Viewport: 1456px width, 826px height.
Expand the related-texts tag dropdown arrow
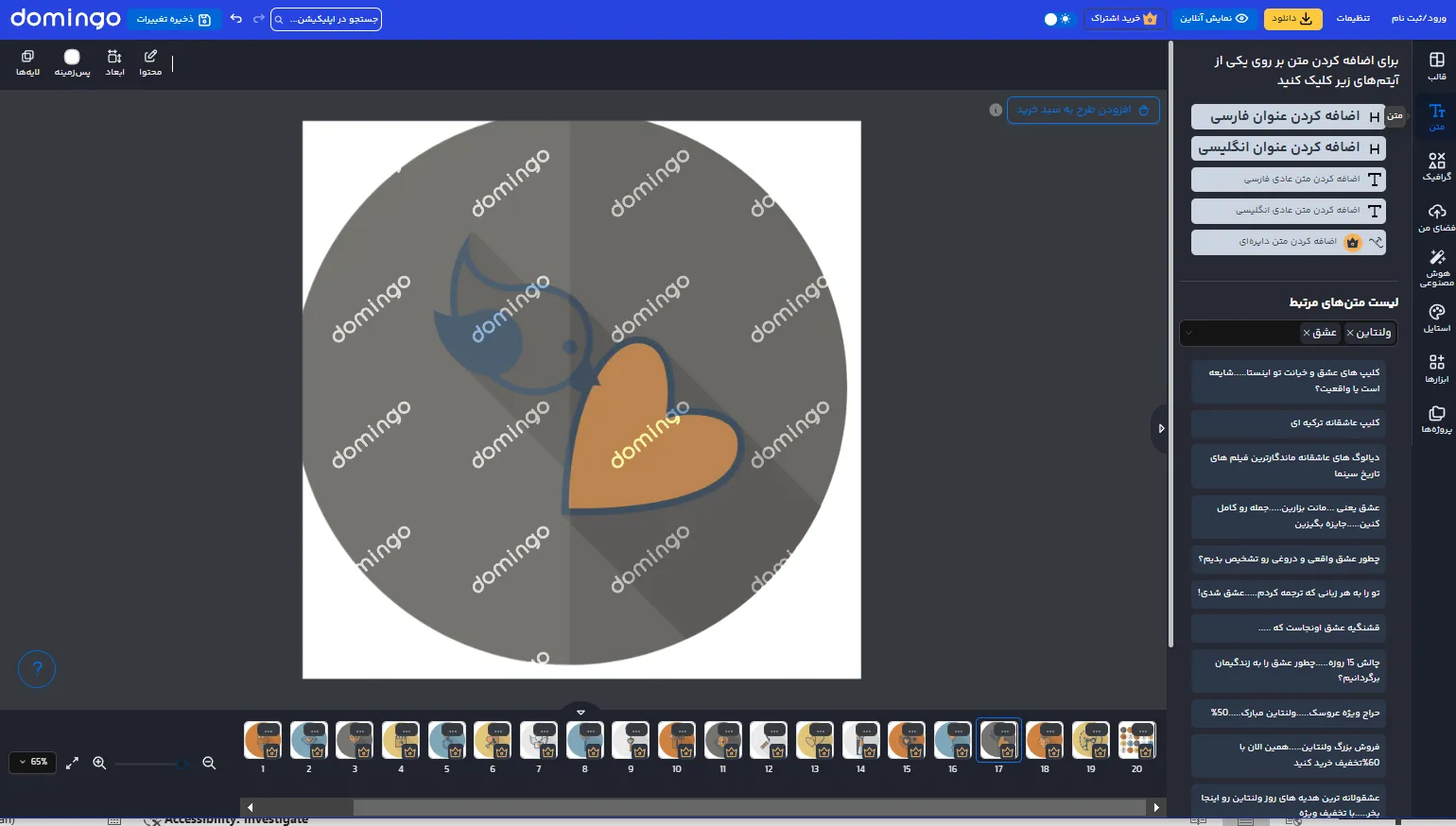click(1189, 333)
